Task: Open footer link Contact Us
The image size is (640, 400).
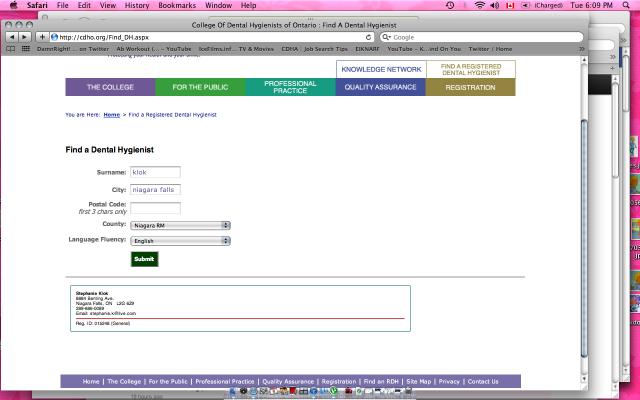Action: (483, 382)
